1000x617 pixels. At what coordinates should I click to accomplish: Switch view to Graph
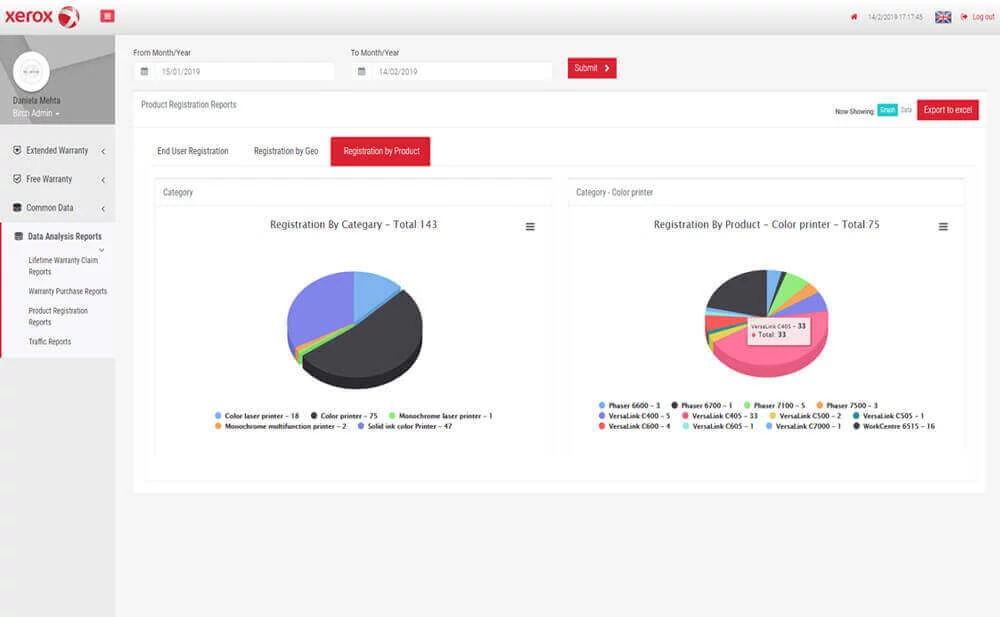click(887, 110)
